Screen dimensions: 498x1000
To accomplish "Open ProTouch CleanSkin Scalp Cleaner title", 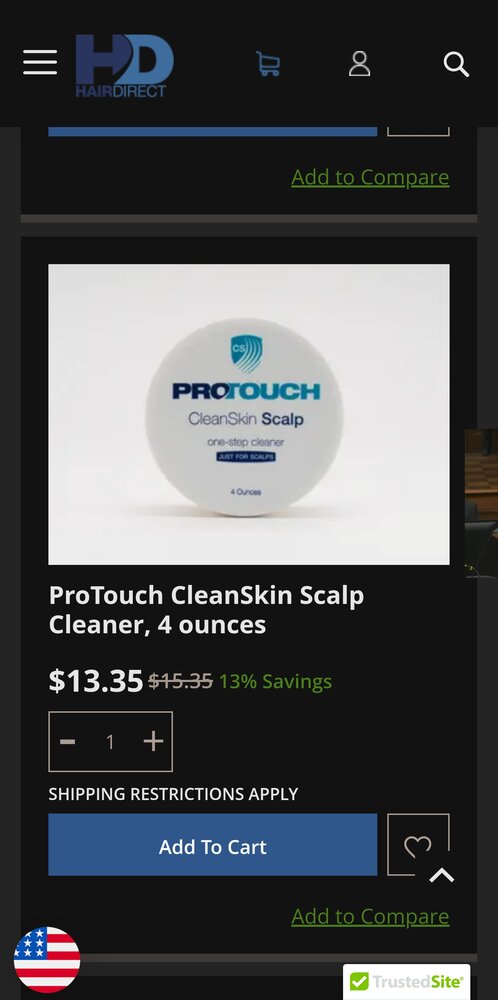I will pyautogui.click(x=207, y=610).
